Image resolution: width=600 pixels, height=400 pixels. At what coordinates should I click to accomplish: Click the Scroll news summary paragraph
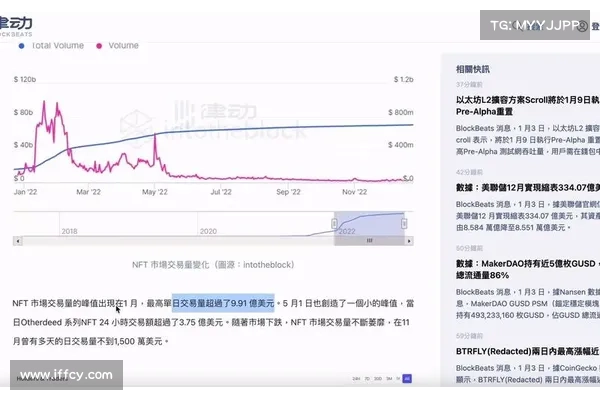(x=528, y=140)
